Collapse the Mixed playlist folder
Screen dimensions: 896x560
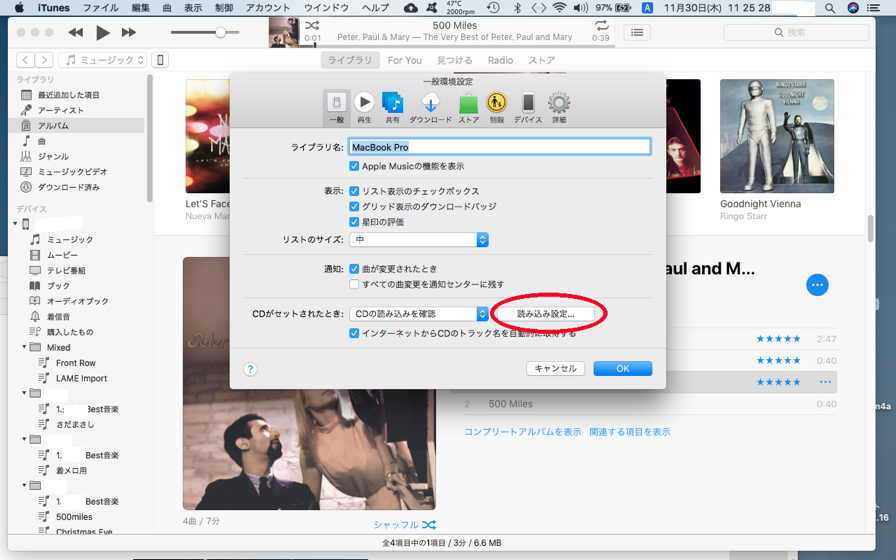tap(25, 347)
